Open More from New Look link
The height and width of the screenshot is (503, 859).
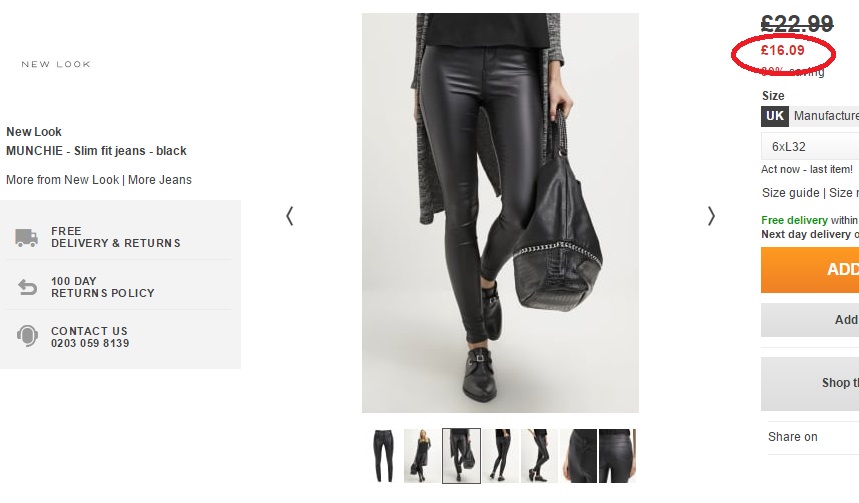click(x=62, y=180)
